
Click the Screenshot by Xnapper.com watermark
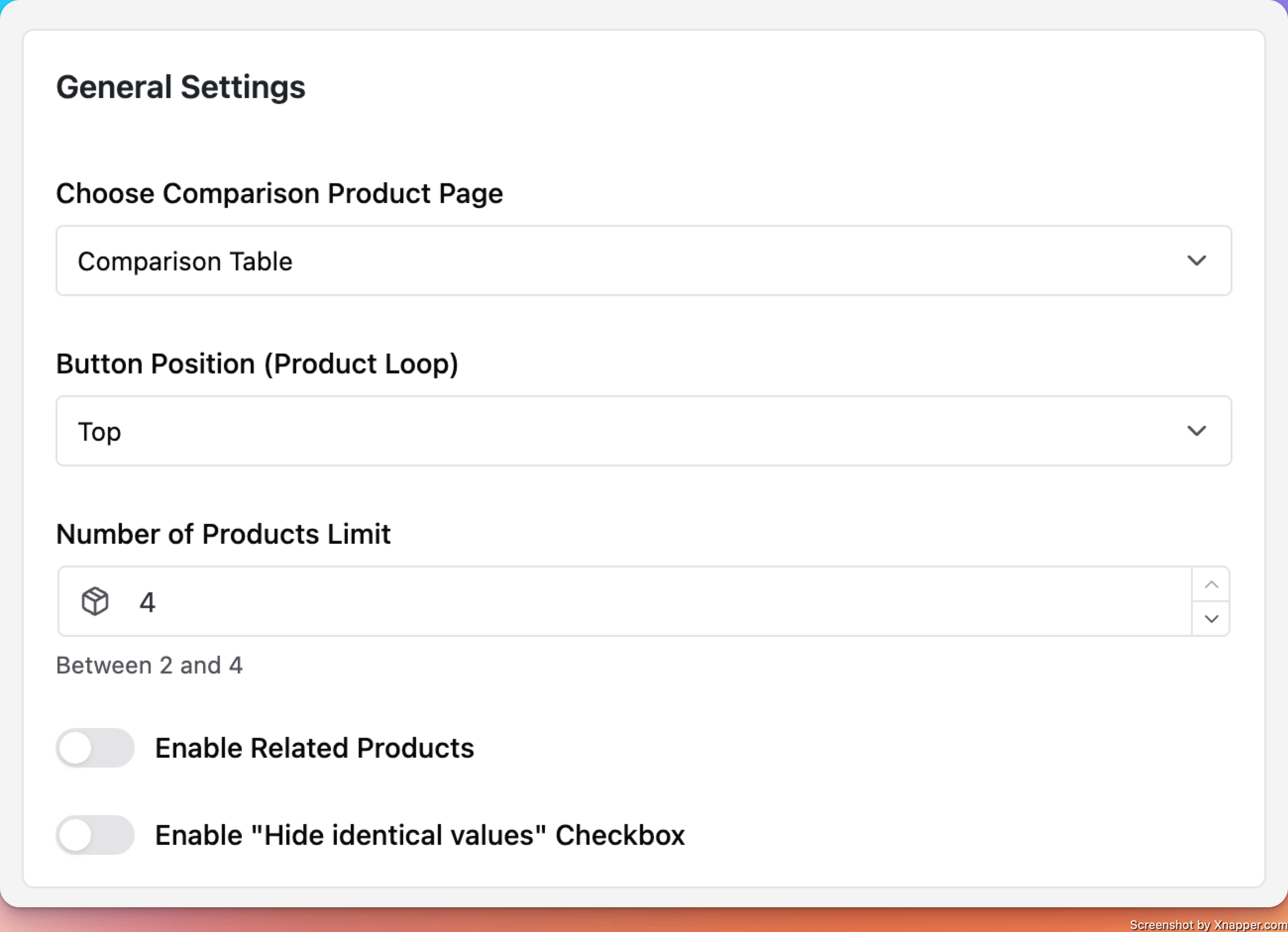(1207, 925)
